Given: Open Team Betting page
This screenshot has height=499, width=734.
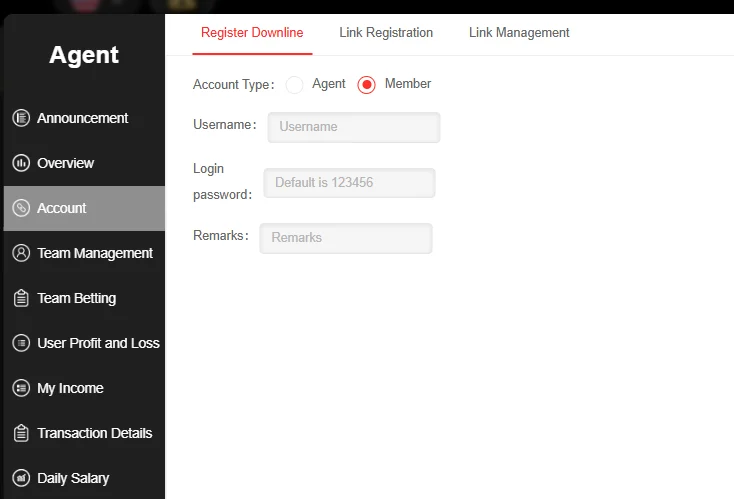Looking at the screenshot, I should 84,298.
